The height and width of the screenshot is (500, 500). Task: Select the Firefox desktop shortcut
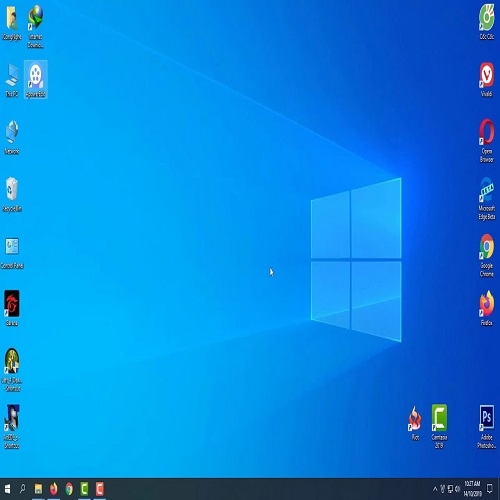pos(487,308)
